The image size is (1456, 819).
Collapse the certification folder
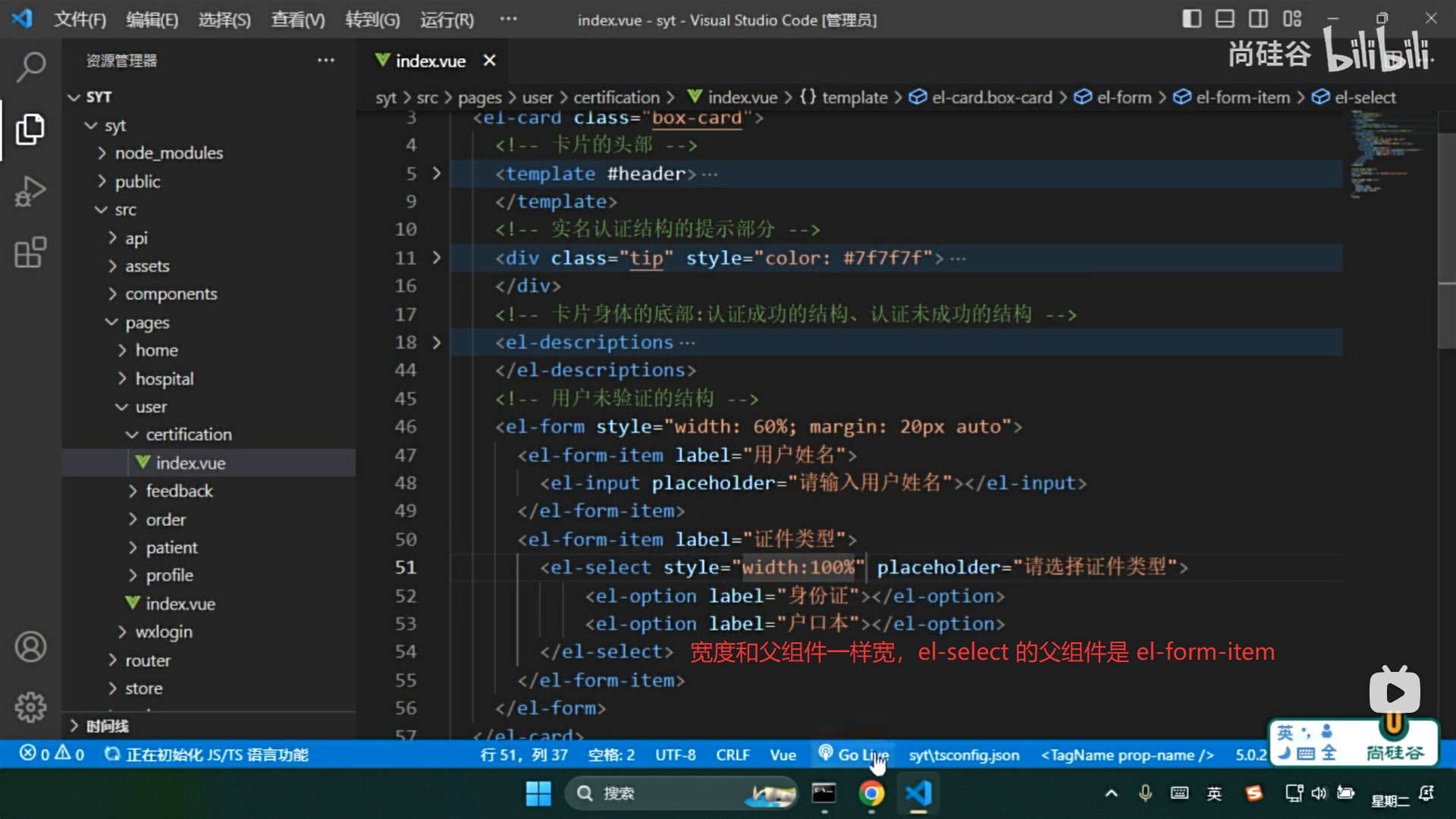[x=188, y=435]
